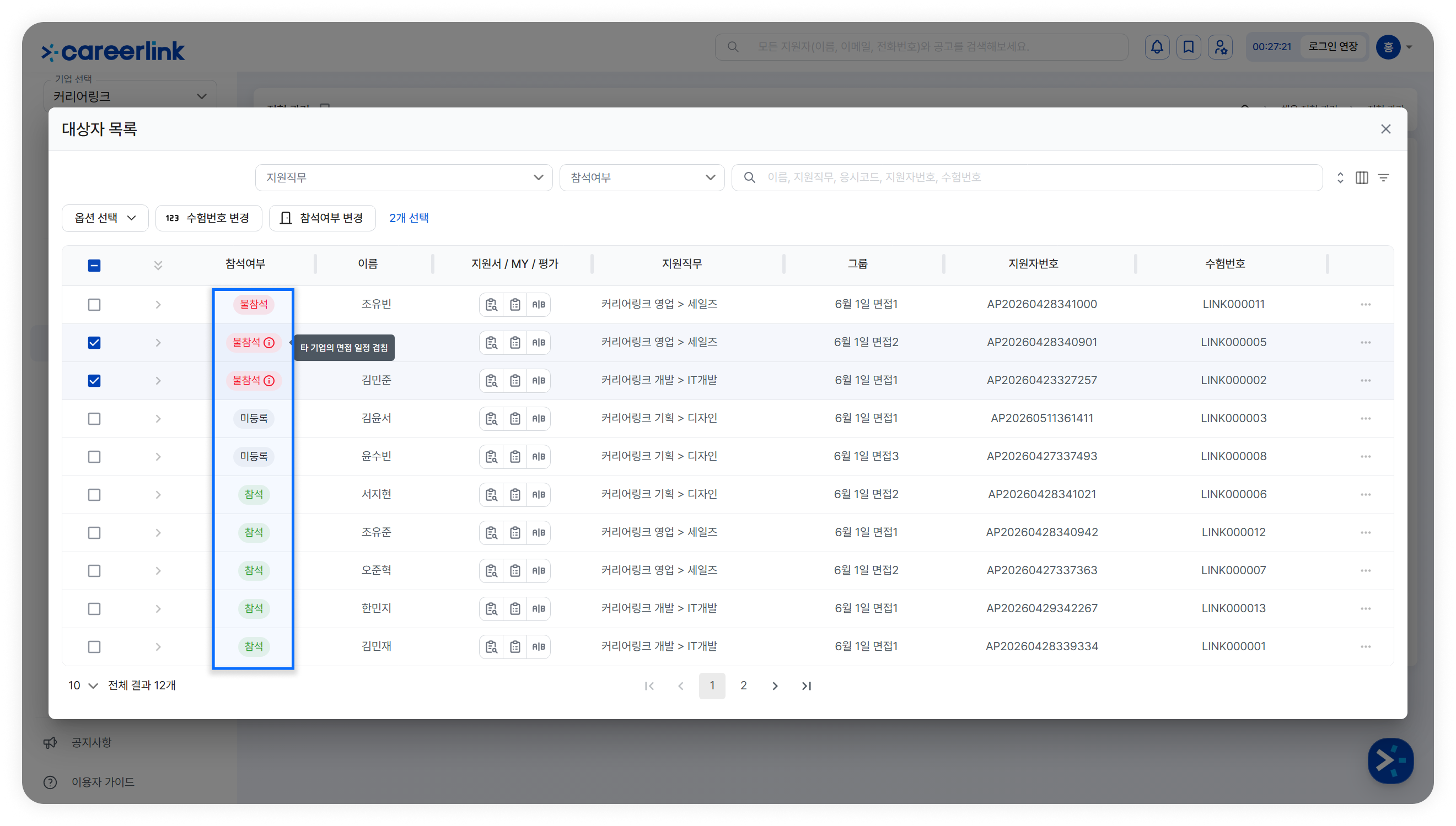Open A|B evaluation icon for 조유빈
The width and height of the screenshot is (1456, 826).
pos(539,305)
